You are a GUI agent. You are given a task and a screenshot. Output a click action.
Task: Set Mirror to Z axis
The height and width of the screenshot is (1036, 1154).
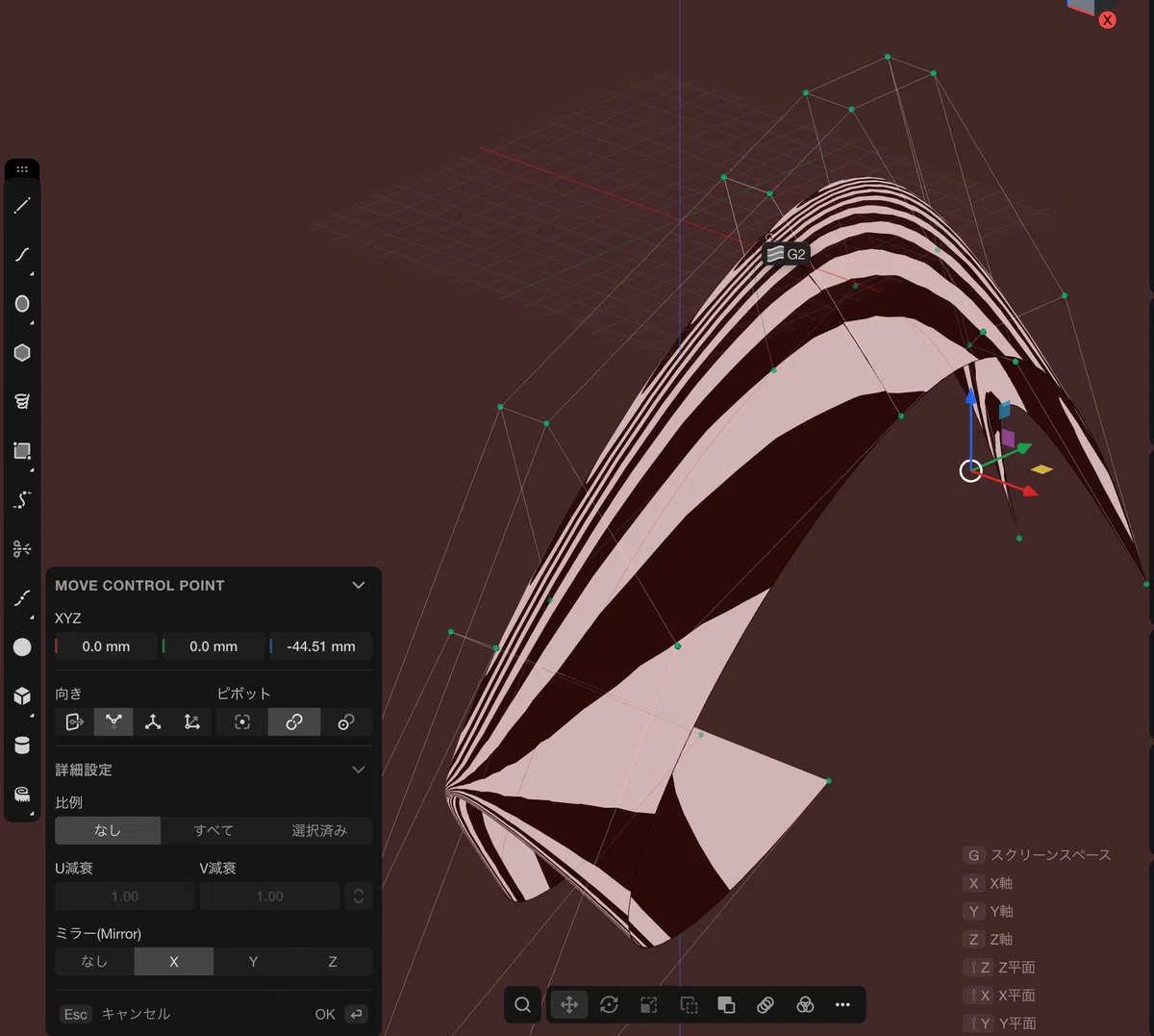(x=333, y=961)
